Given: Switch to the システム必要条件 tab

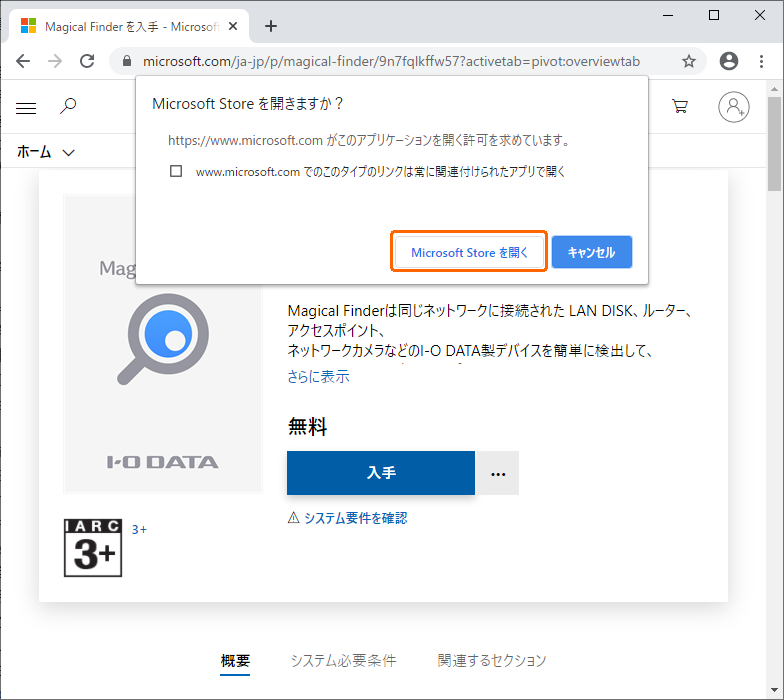Looking at the screenshot, I should [343, 661].
